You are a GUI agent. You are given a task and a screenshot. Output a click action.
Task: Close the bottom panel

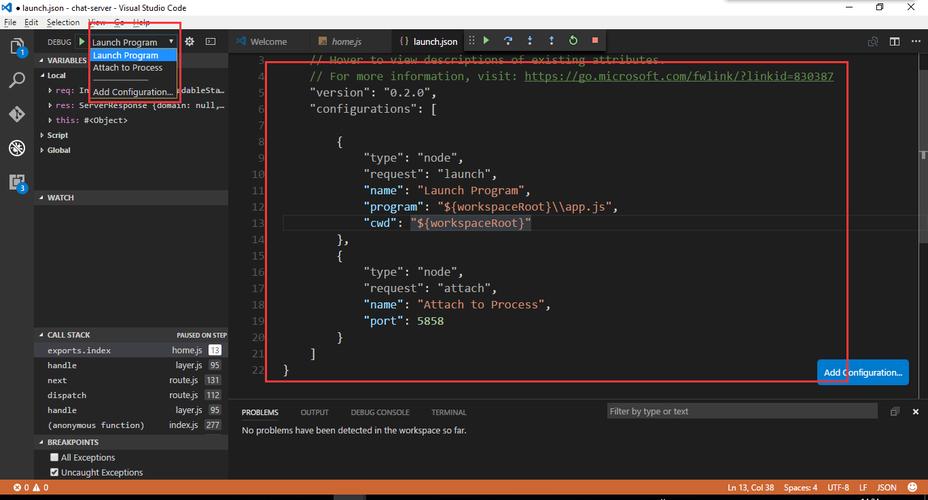(x=916, y=412)
